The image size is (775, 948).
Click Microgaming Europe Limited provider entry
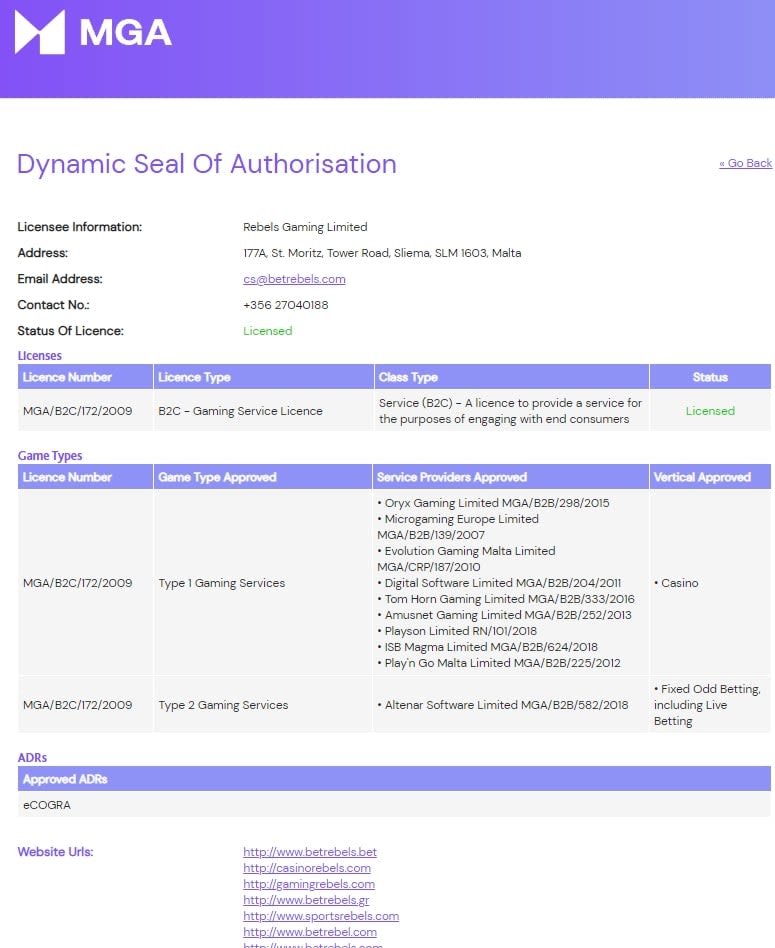458,527
